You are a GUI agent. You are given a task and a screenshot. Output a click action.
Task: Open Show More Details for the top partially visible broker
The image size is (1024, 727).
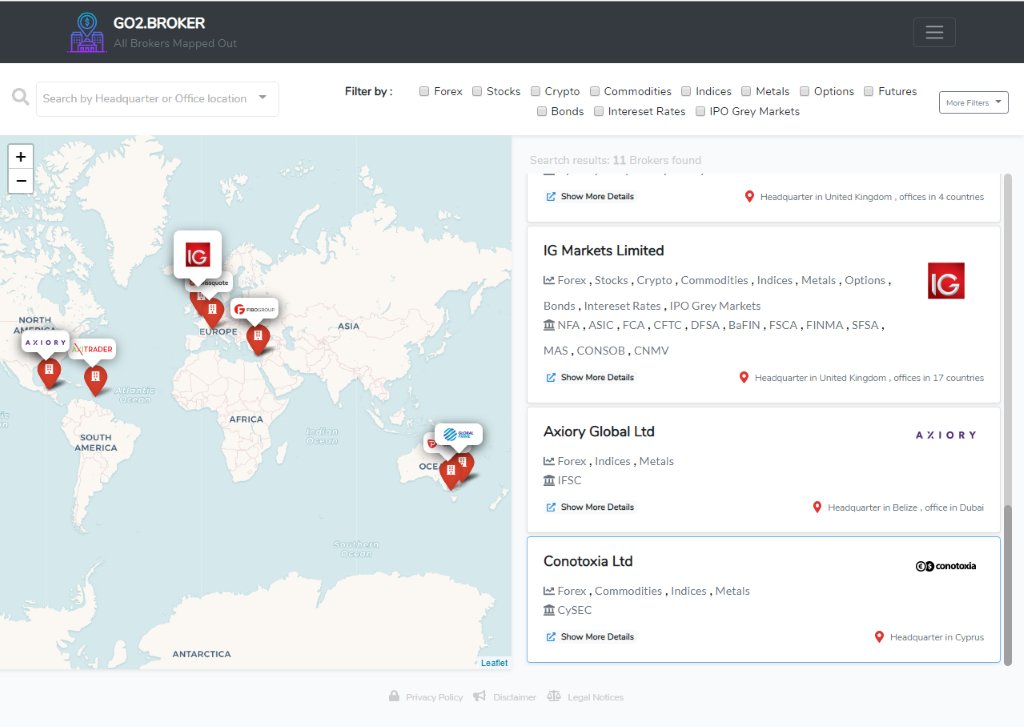pos(590,196)
